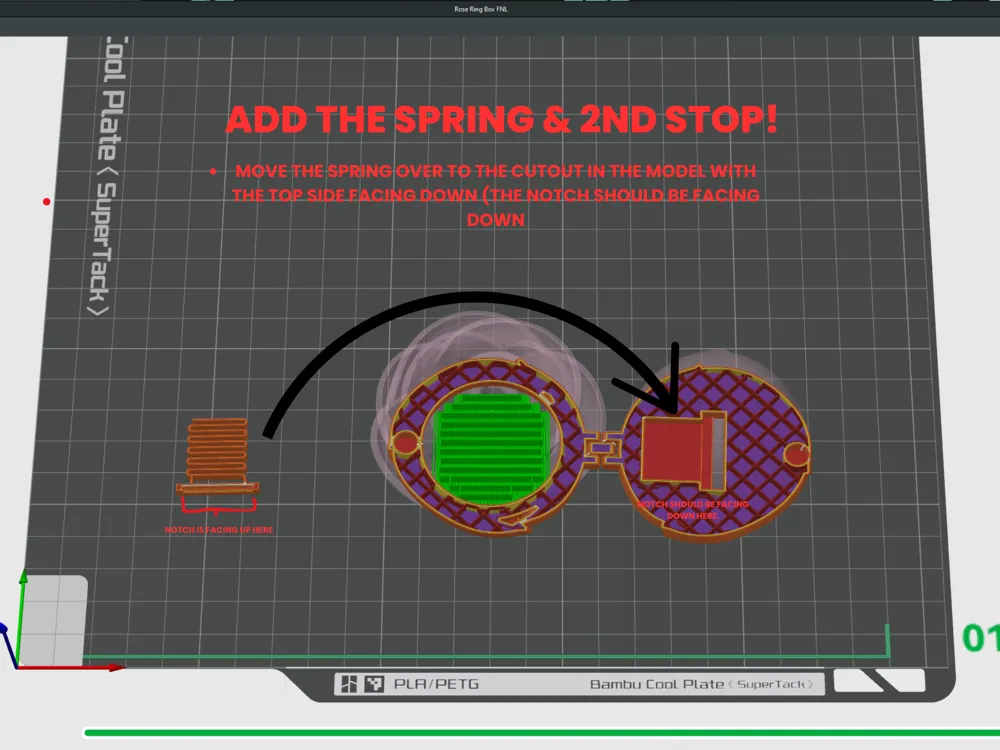The height and width of the screenshot is (750, 1000).
Task: Expand the SuperTack plate type options
Action: coord(777,684)
